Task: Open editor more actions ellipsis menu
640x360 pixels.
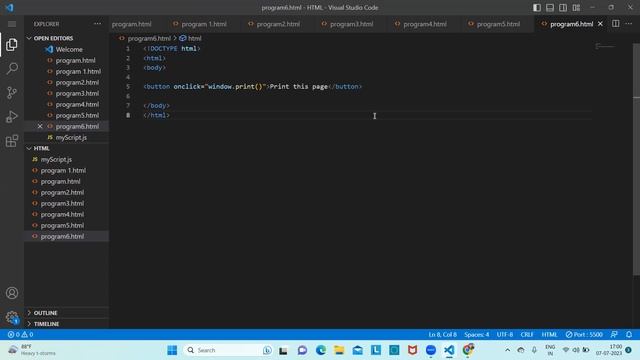Action: [629, 24]
